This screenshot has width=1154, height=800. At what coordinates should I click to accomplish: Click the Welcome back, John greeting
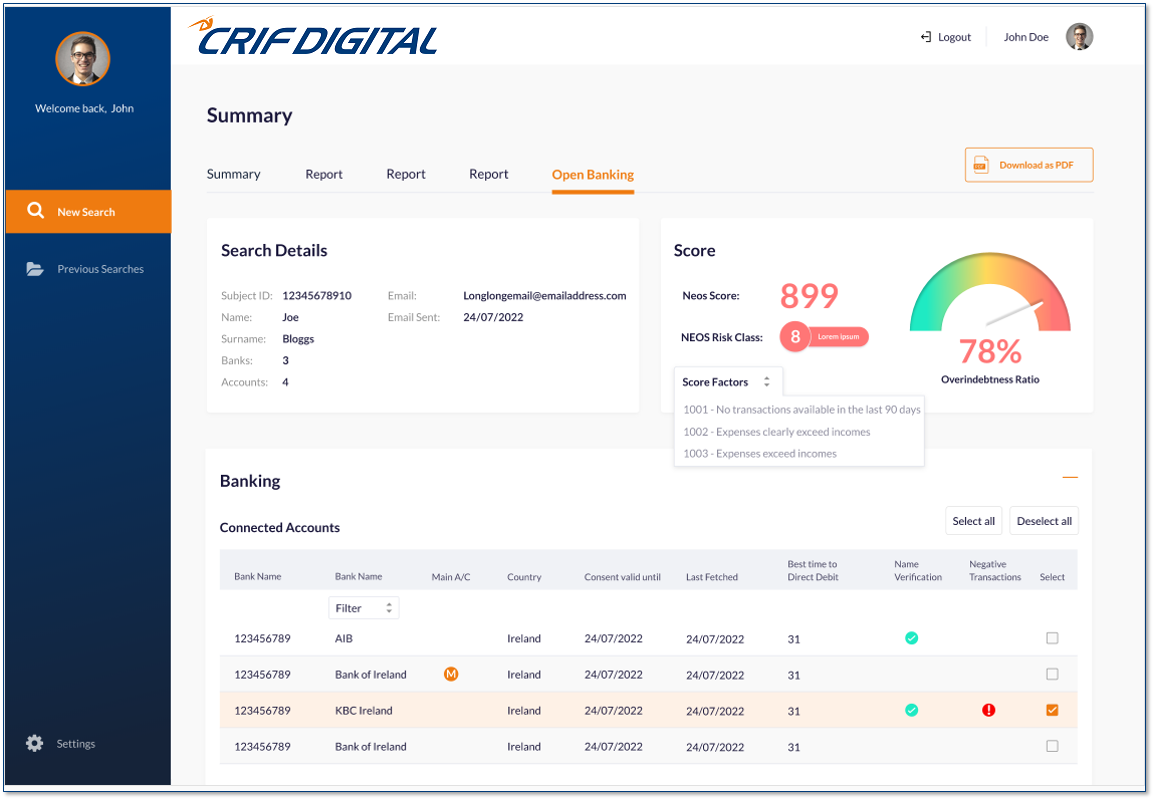pos(85,108)
